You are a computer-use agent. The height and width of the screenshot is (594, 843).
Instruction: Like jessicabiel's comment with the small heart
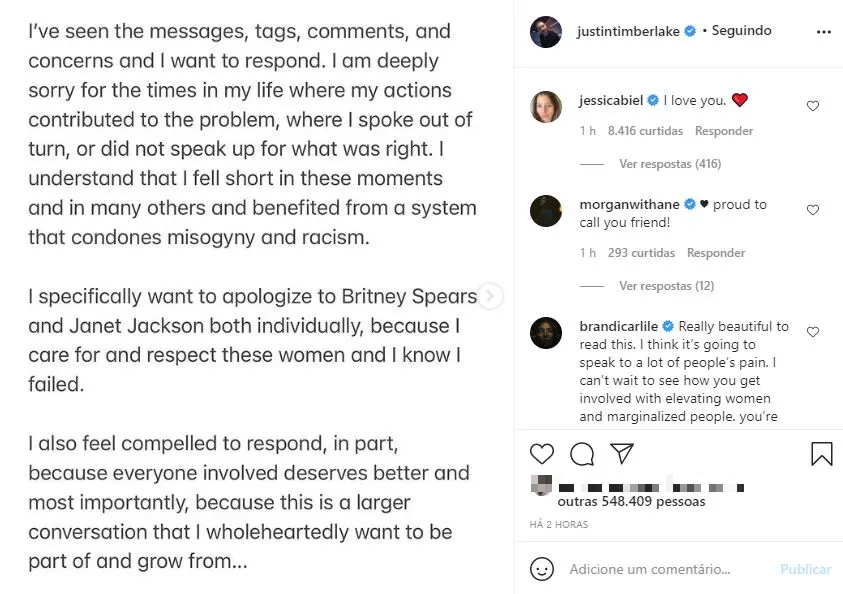[x=813, y=106]
